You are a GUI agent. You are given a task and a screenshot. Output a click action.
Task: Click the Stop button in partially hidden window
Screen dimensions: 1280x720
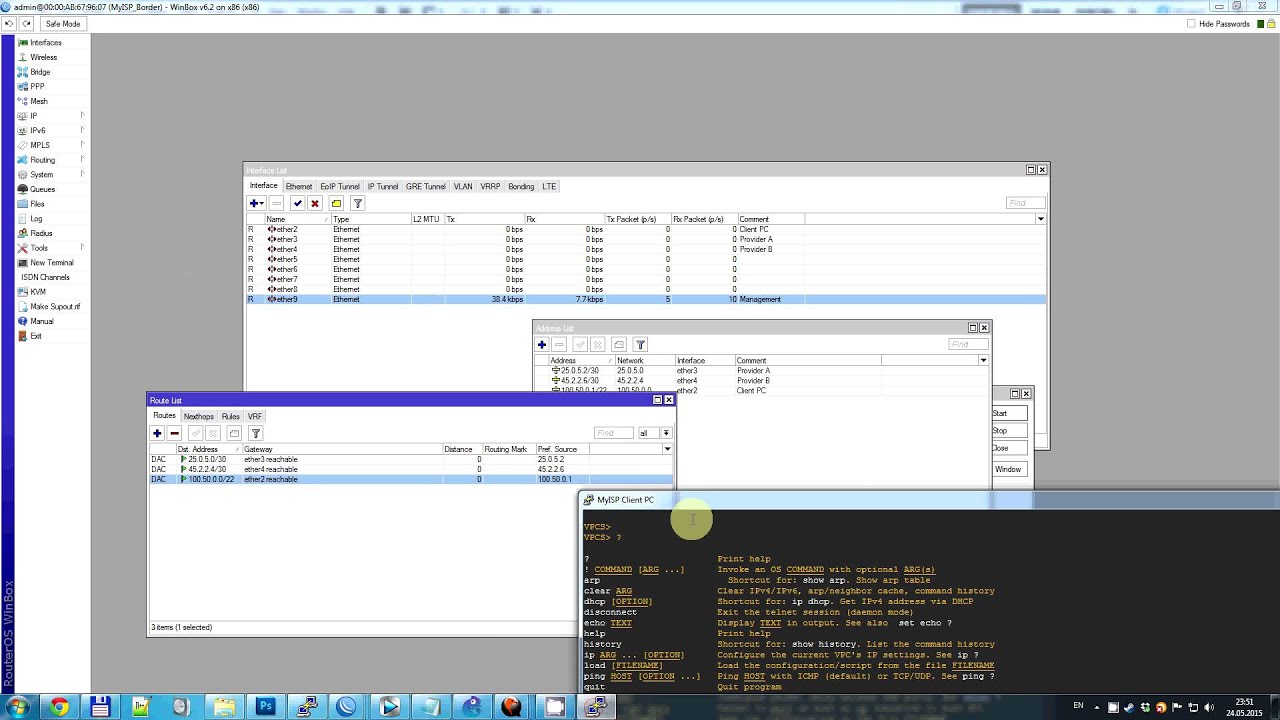coord(1011,431)
